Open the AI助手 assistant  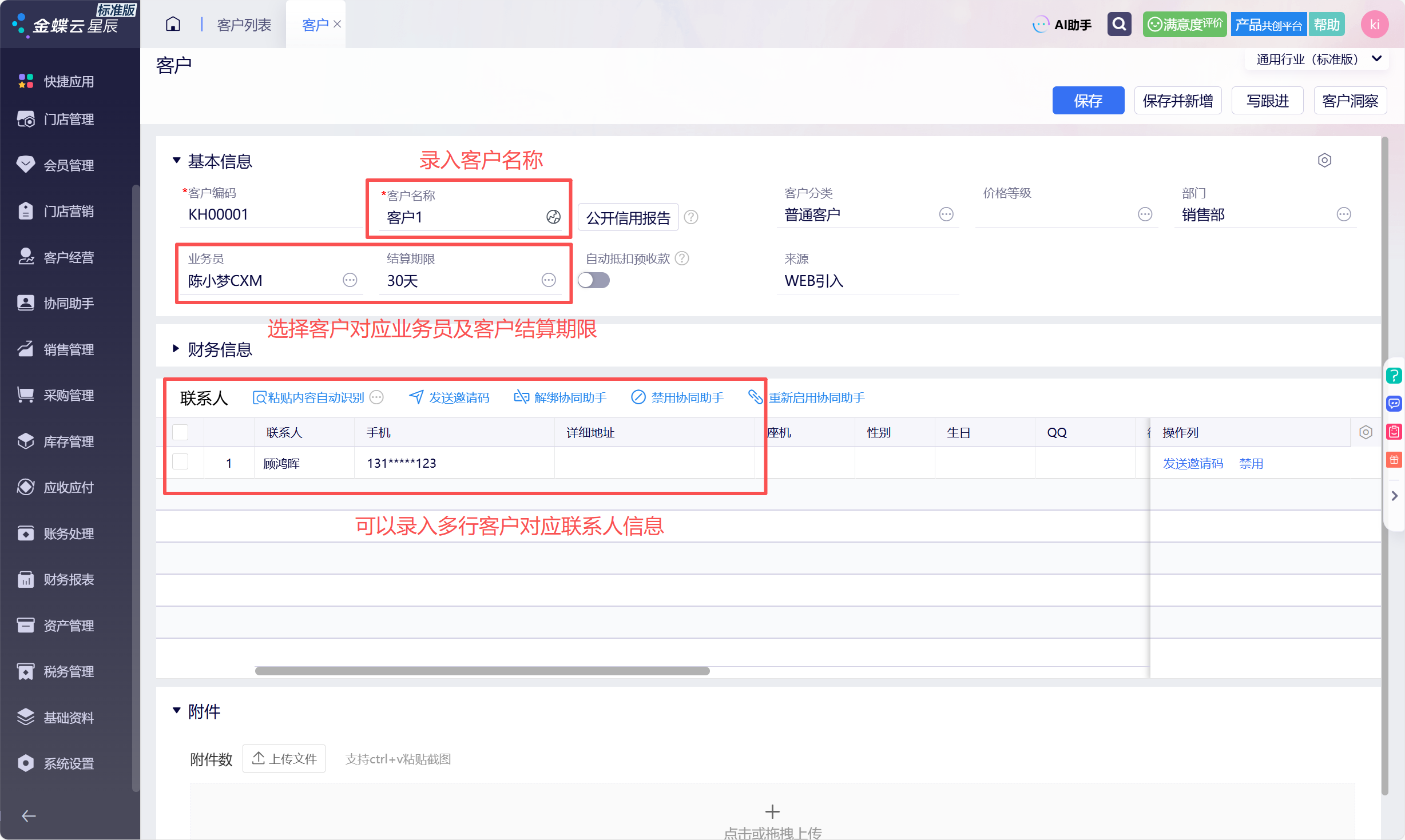(x=1062, y=25)
